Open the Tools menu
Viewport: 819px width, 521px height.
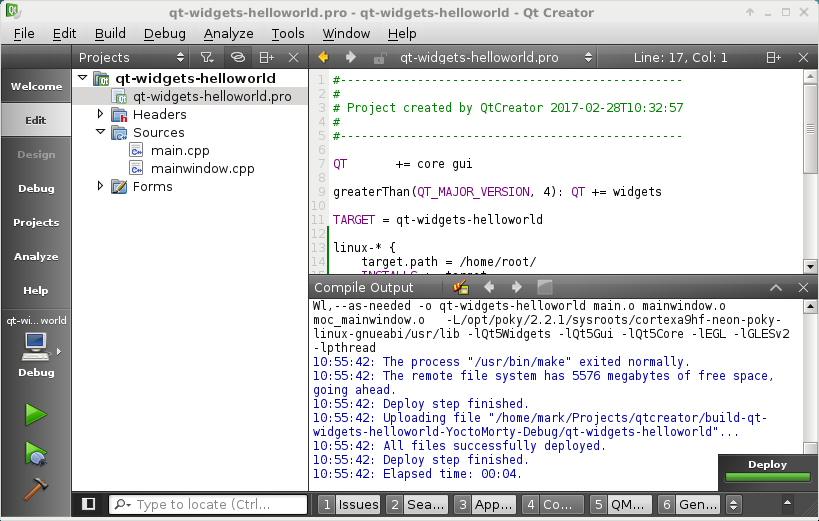tap(288, 33)
